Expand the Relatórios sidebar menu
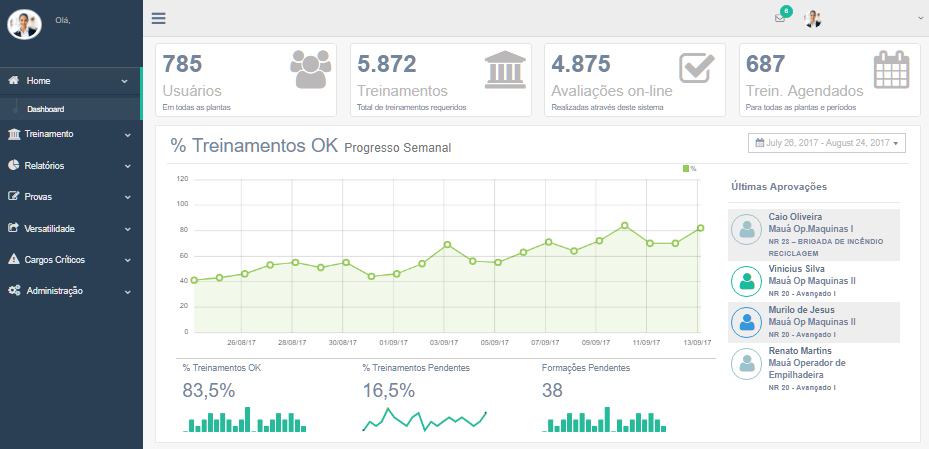This screenshot has width=929, height=449. pyautogui.click(x=70, y=165)
